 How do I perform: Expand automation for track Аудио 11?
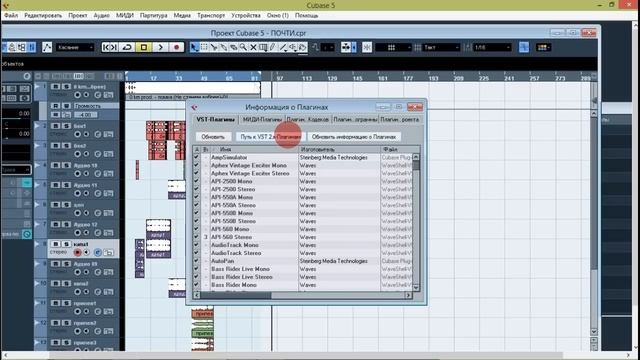pos(38,184)
